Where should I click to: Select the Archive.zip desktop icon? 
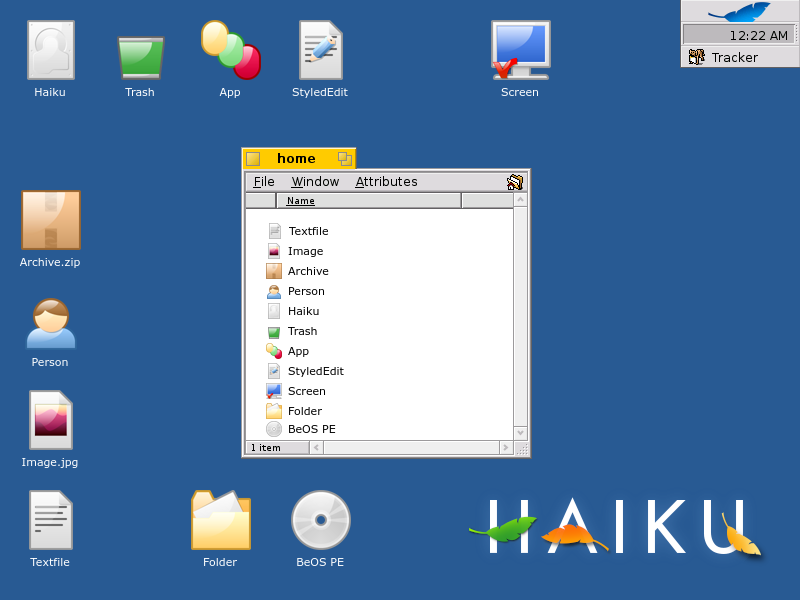click(x=51, y=220)
